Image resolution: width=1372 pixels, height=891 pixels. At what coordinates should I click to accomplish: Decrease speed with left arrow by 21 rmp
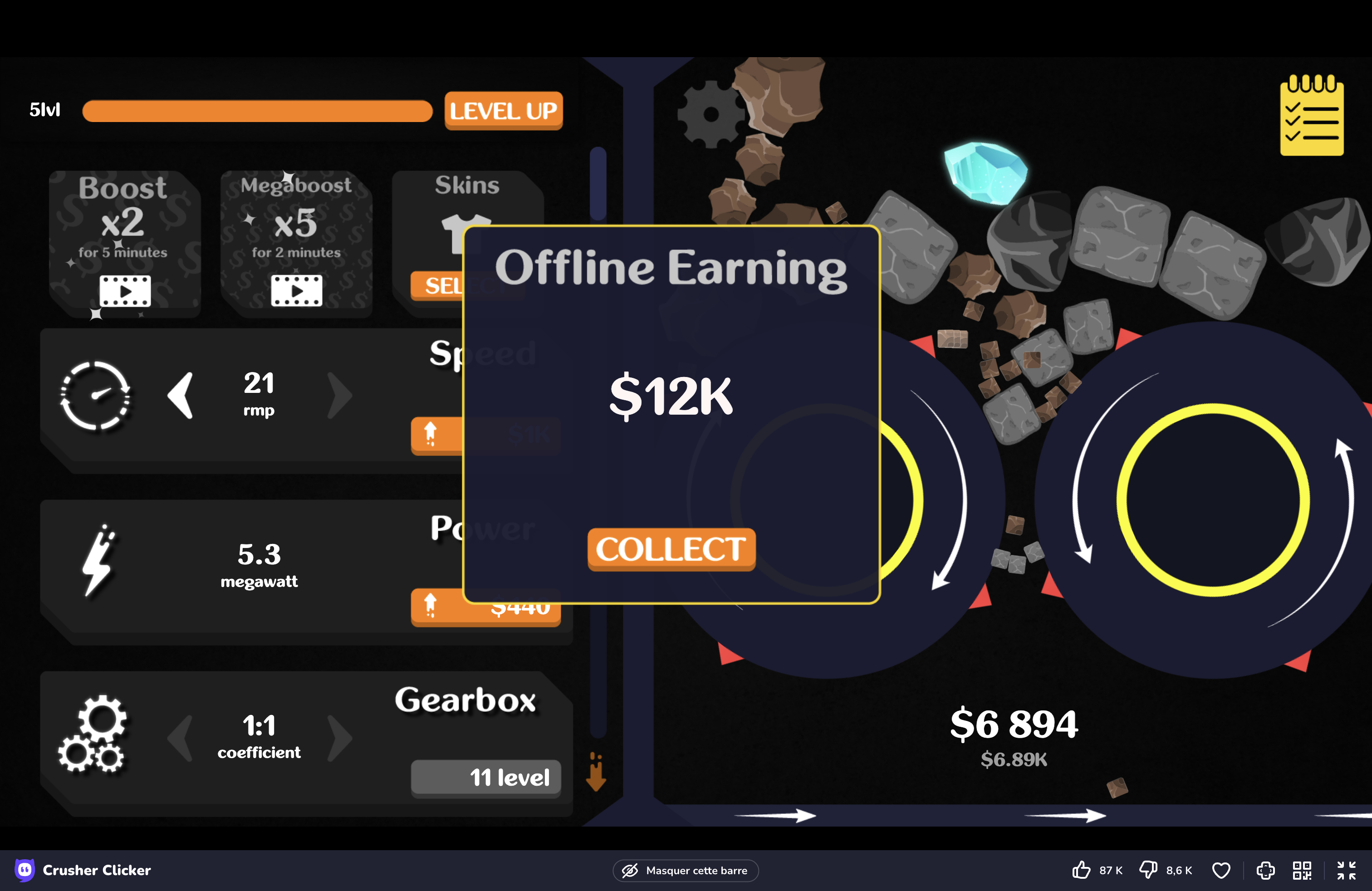pos(181,395)
